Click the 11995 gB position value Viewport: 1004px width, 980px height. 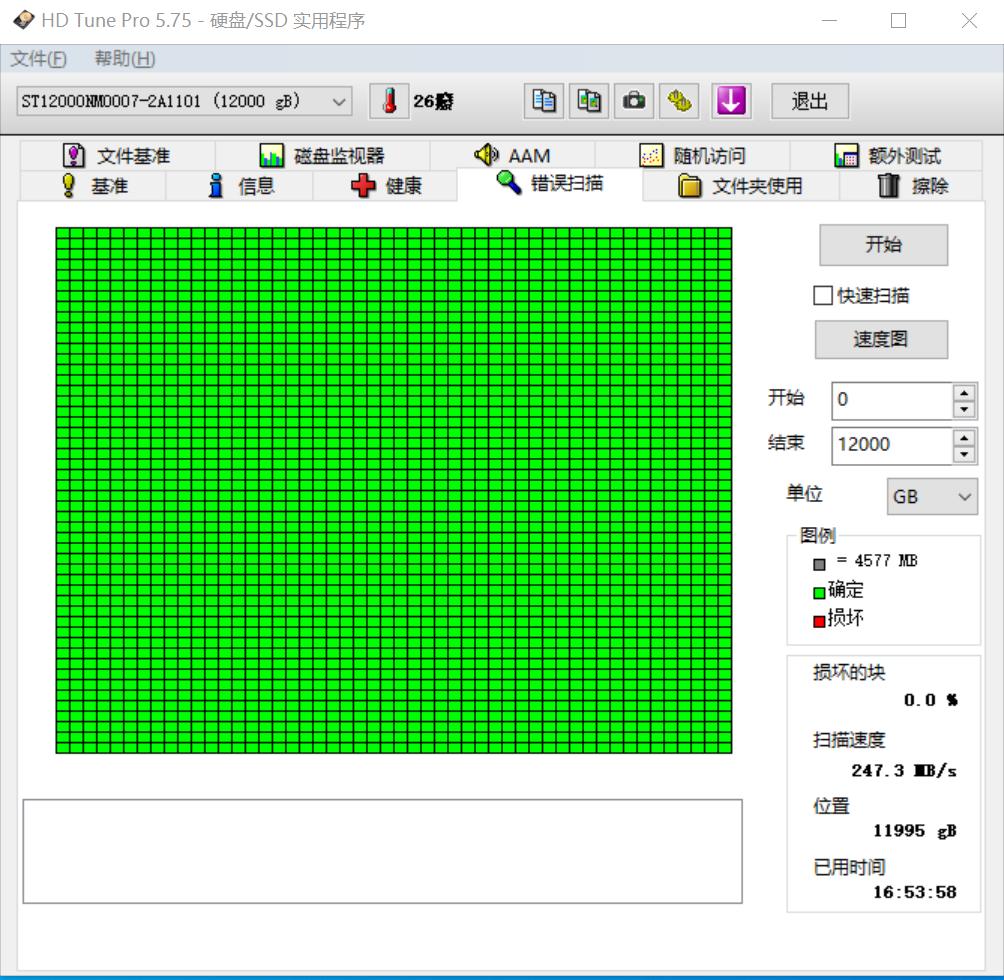click(x=915, y=831)
